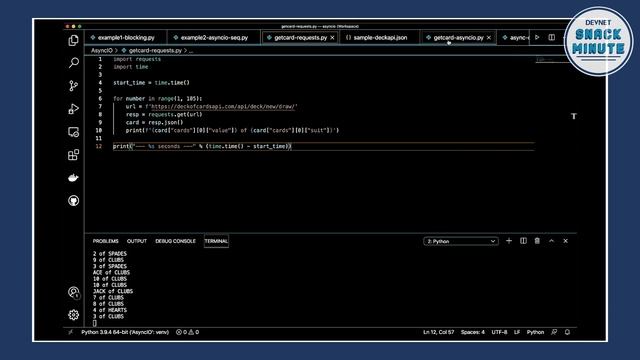Select Python interpreter 3.9.4 in status bar

[125, 332]
